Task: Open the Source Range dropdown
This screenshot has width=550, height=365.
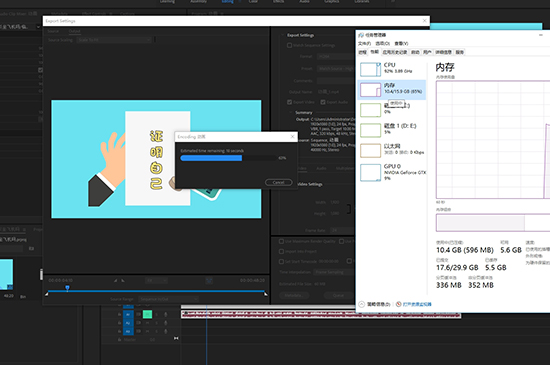Action: point(169,299)
